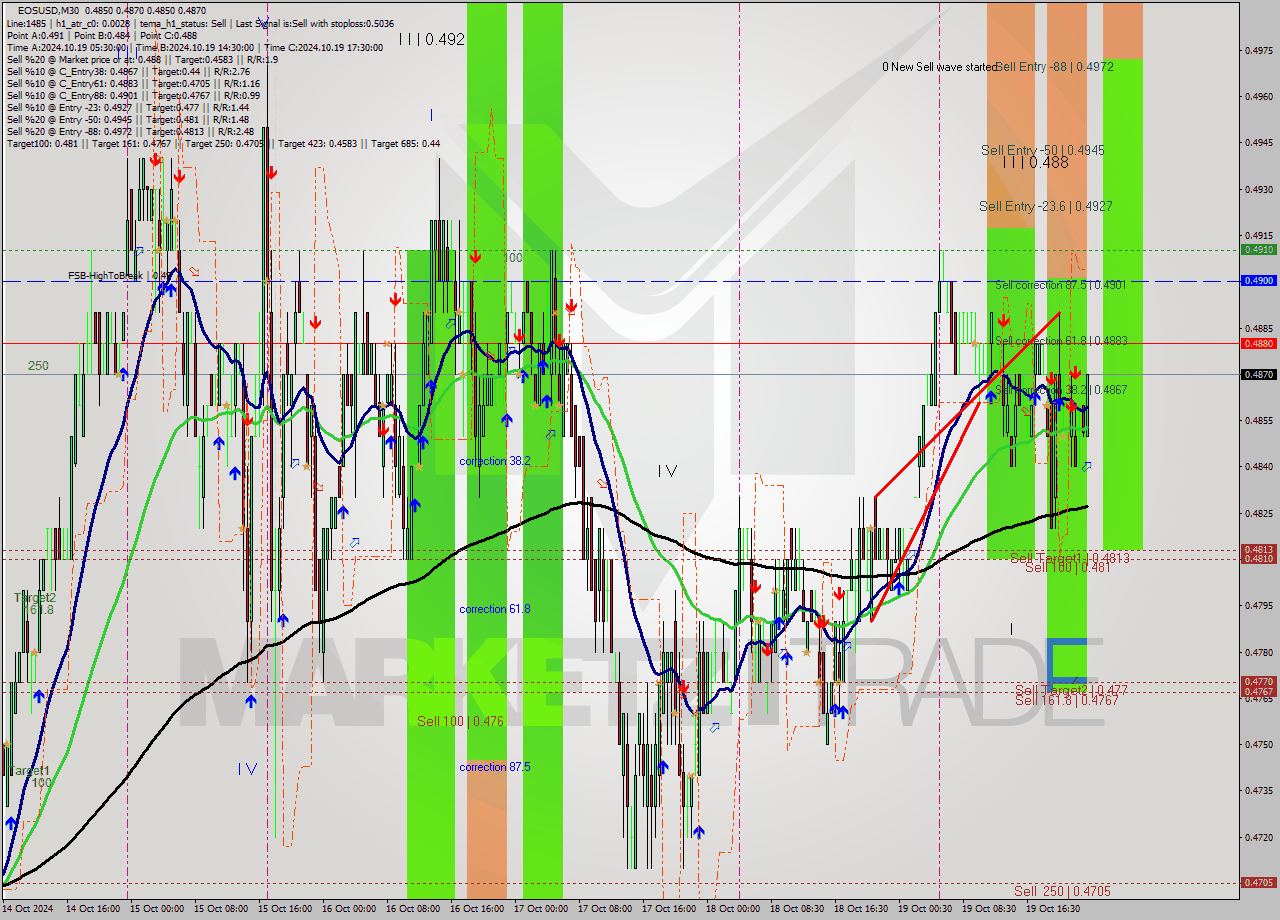Screen dimensions: 1280x920
Task: Click the 0.4735 price axis label
Action: pos(1259,790)
